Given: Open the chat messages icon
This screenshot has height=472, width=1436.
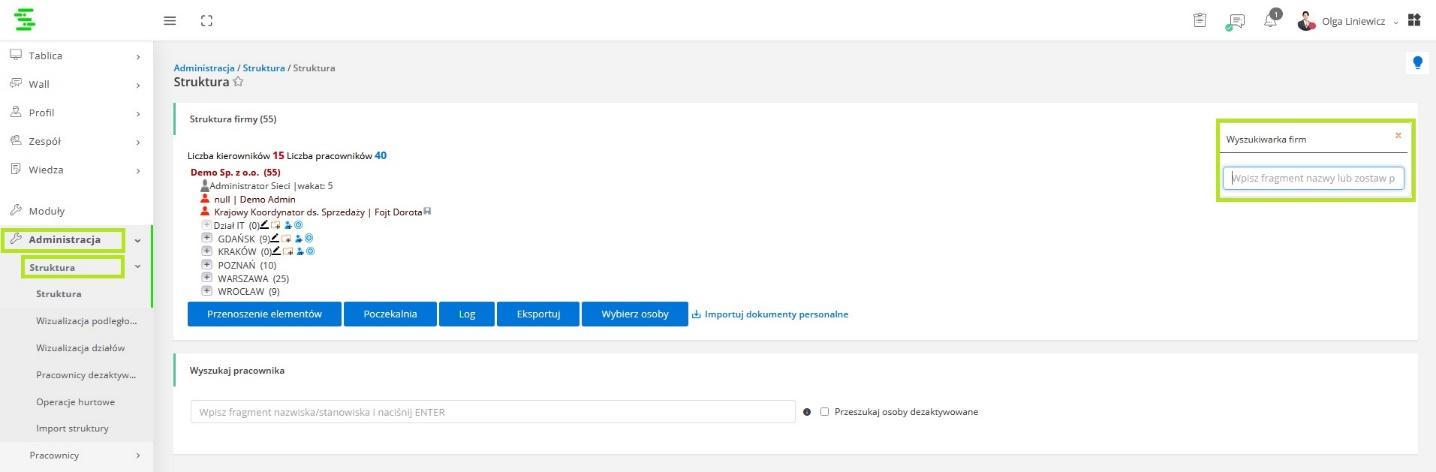Looking at the screenshot, I should 1236,21.
